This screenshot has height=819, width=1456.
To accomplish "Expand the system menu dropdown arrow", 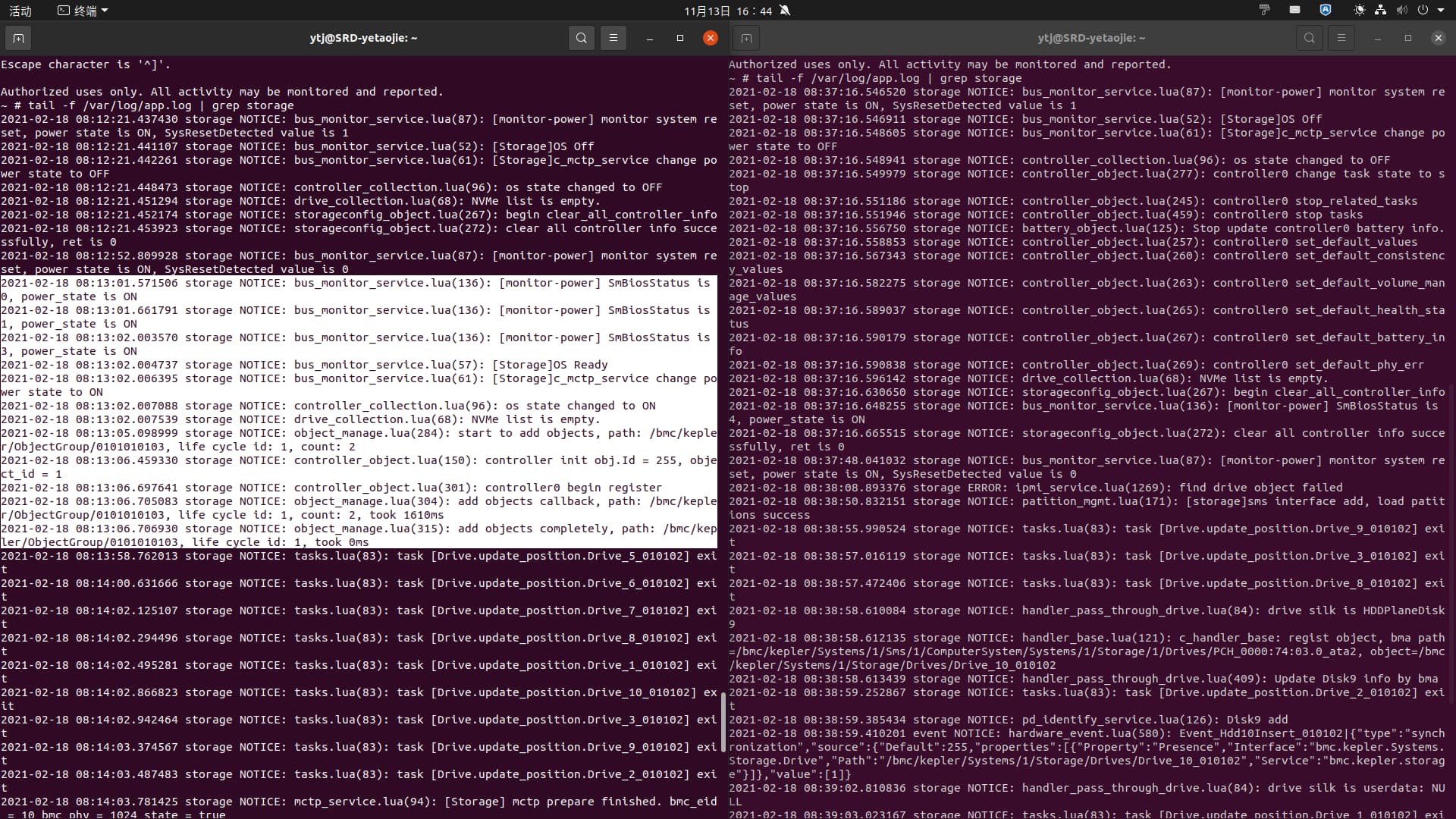I will [x=1440, y=11].
